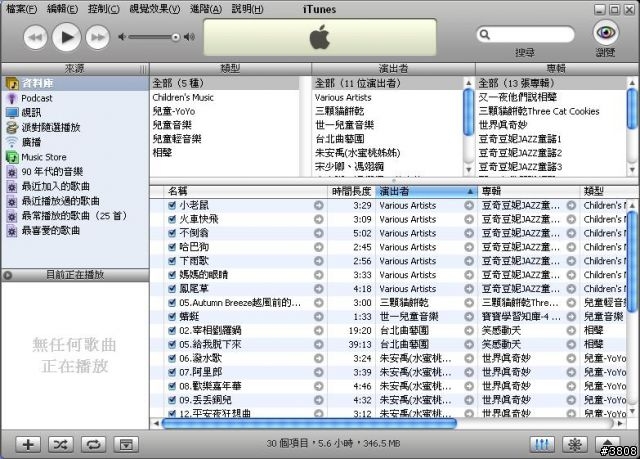This screenshot has height=459, width=640.
Task: Toggle the artwork viewer button
Action: 126,444
